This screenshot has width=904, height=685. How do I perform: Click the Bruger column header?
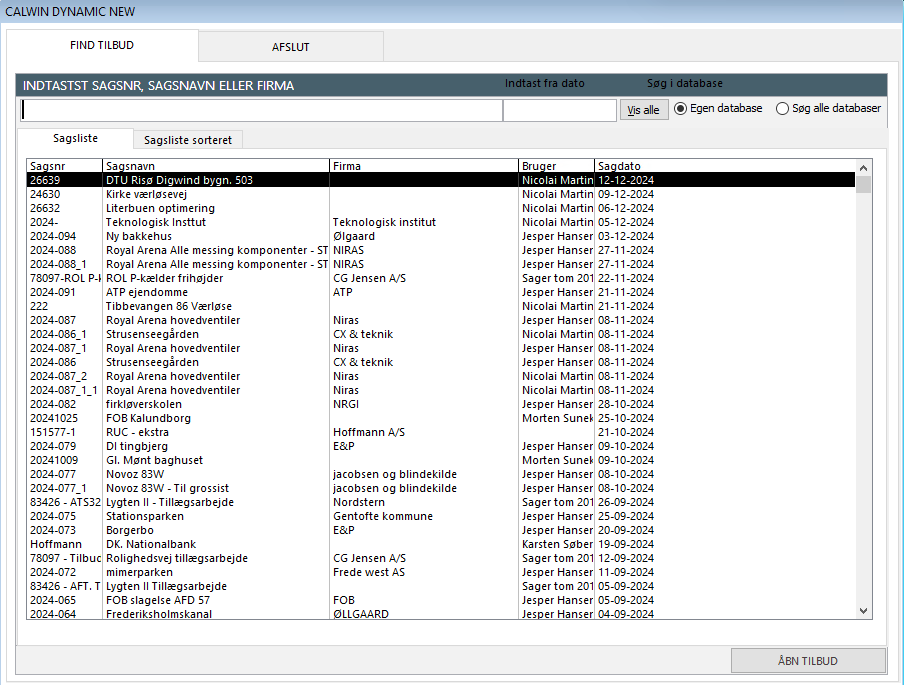point(556,166)
